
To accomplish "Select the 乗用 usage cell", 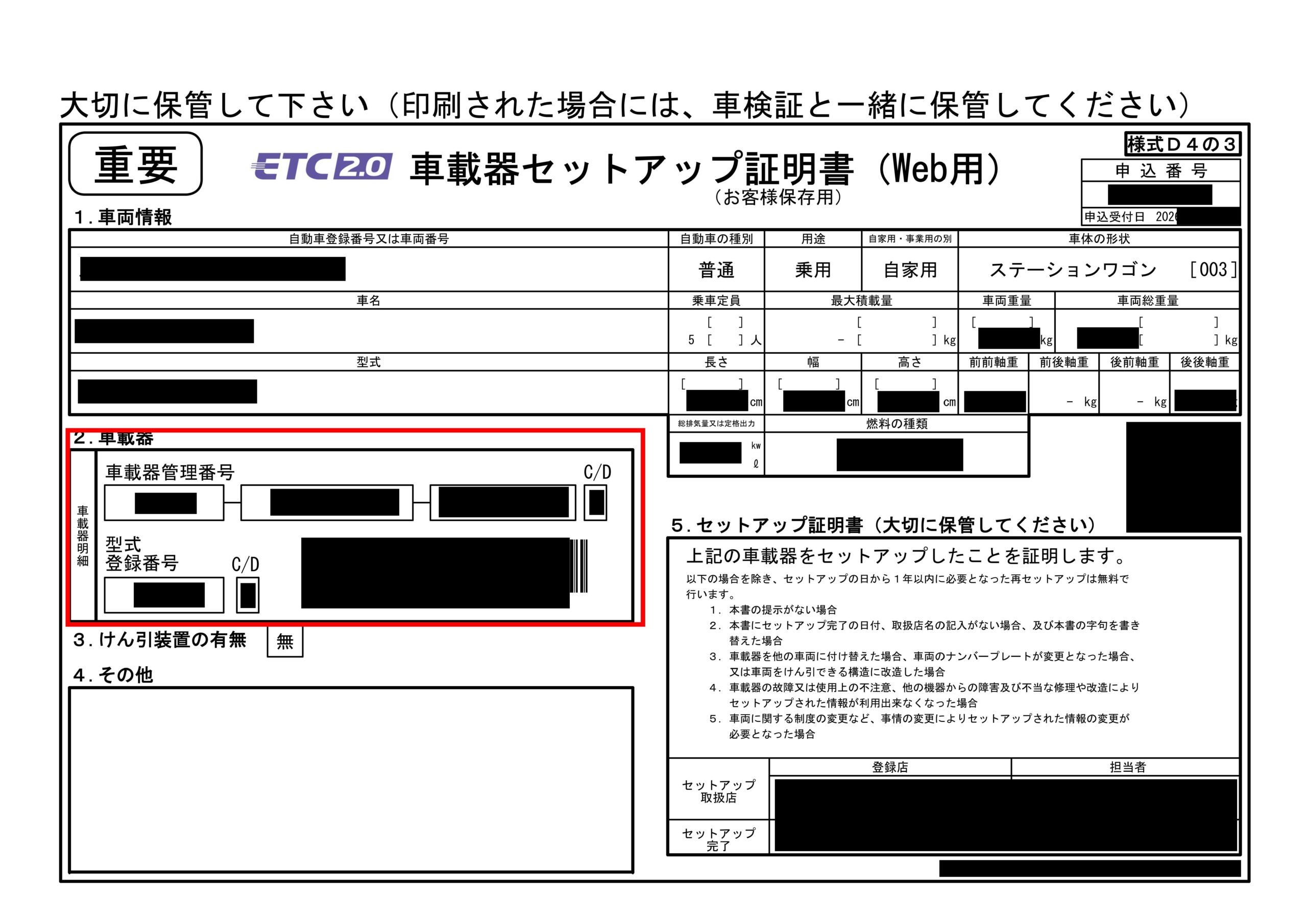I will tap(813, 270).
